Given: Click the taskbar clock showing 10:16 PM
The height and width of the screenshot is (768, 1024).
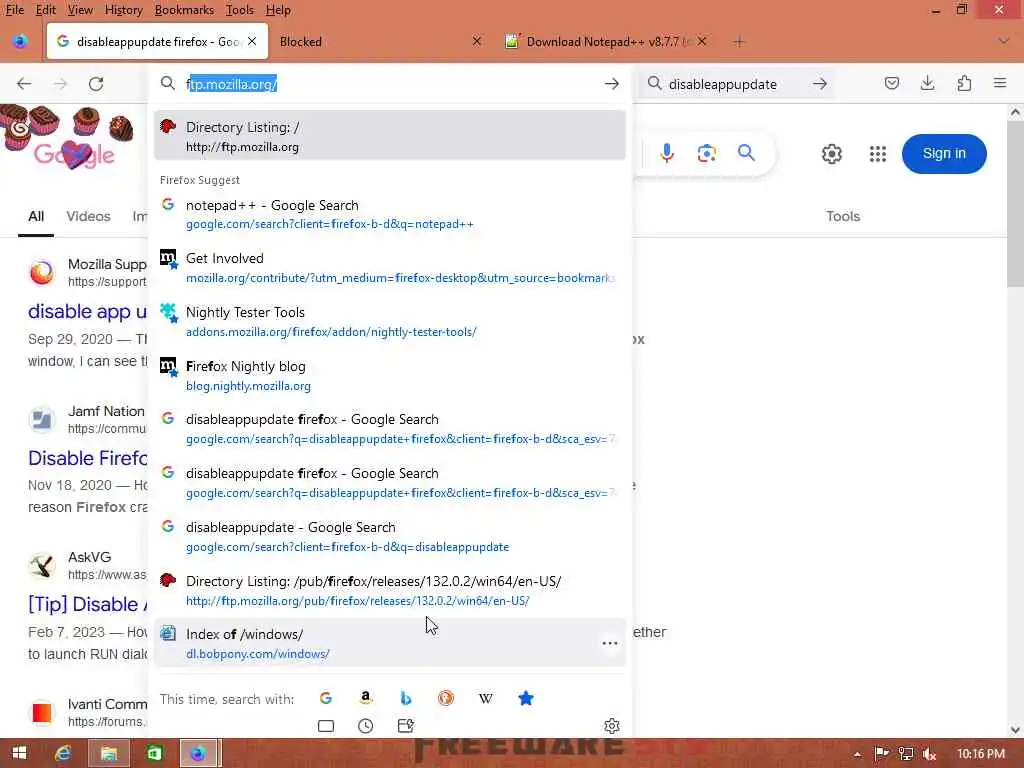Looking at the screenshot, I should 981,754.
